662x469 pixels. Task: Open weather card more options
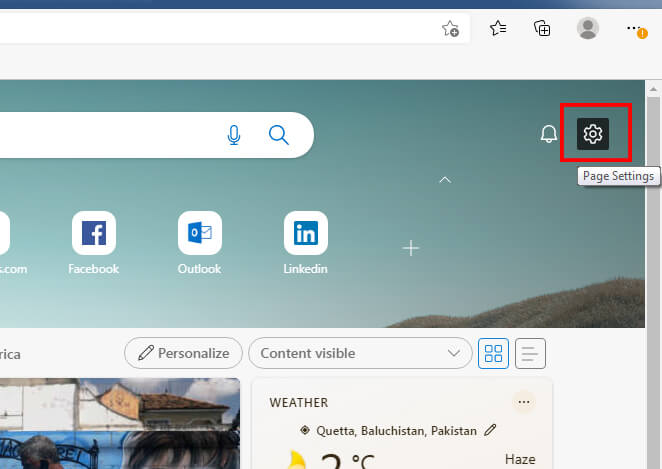pos(523,402)
